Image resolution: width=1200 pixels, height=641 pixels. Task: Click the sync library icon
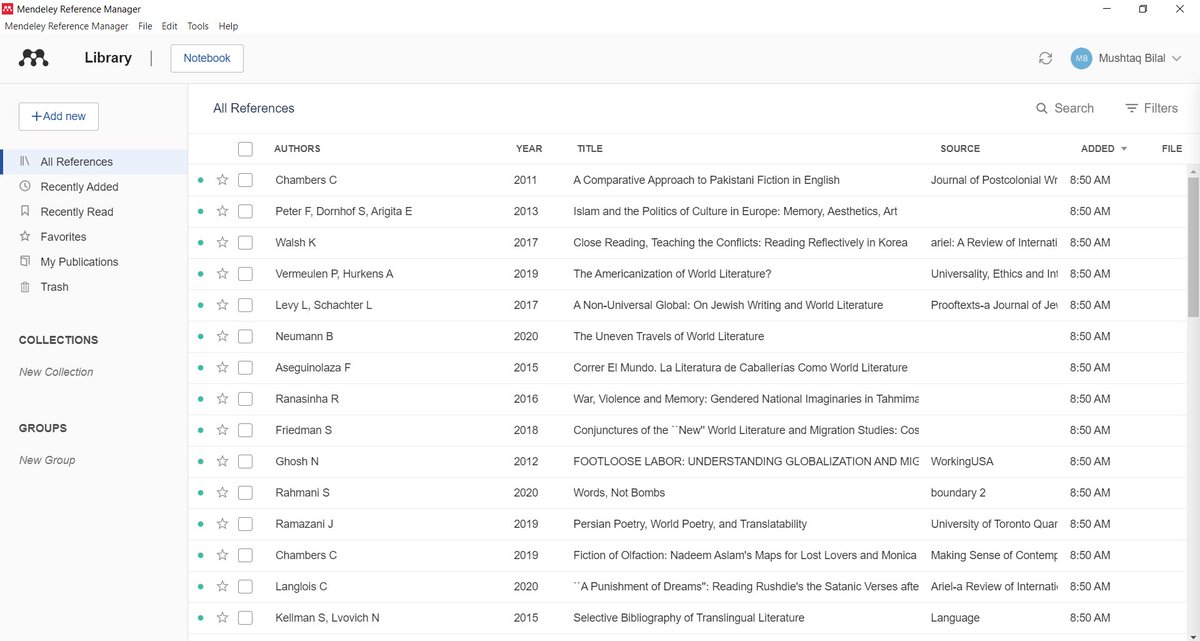point(1045,58)
